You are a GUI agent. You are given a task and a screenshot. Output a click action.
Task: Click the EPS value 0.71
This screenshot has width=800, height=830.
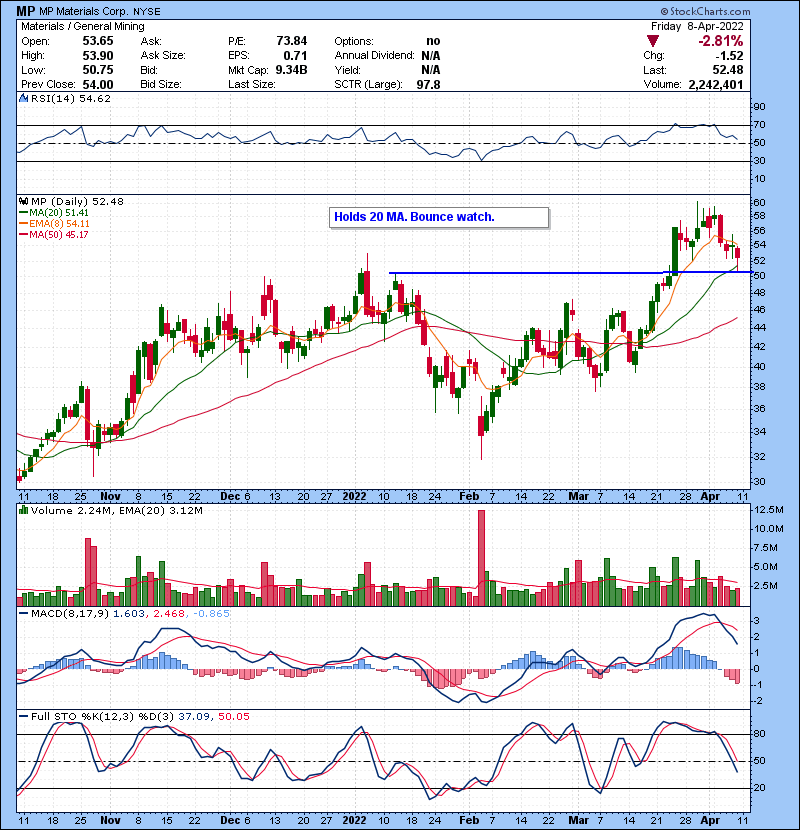click(x=295, y=56)
